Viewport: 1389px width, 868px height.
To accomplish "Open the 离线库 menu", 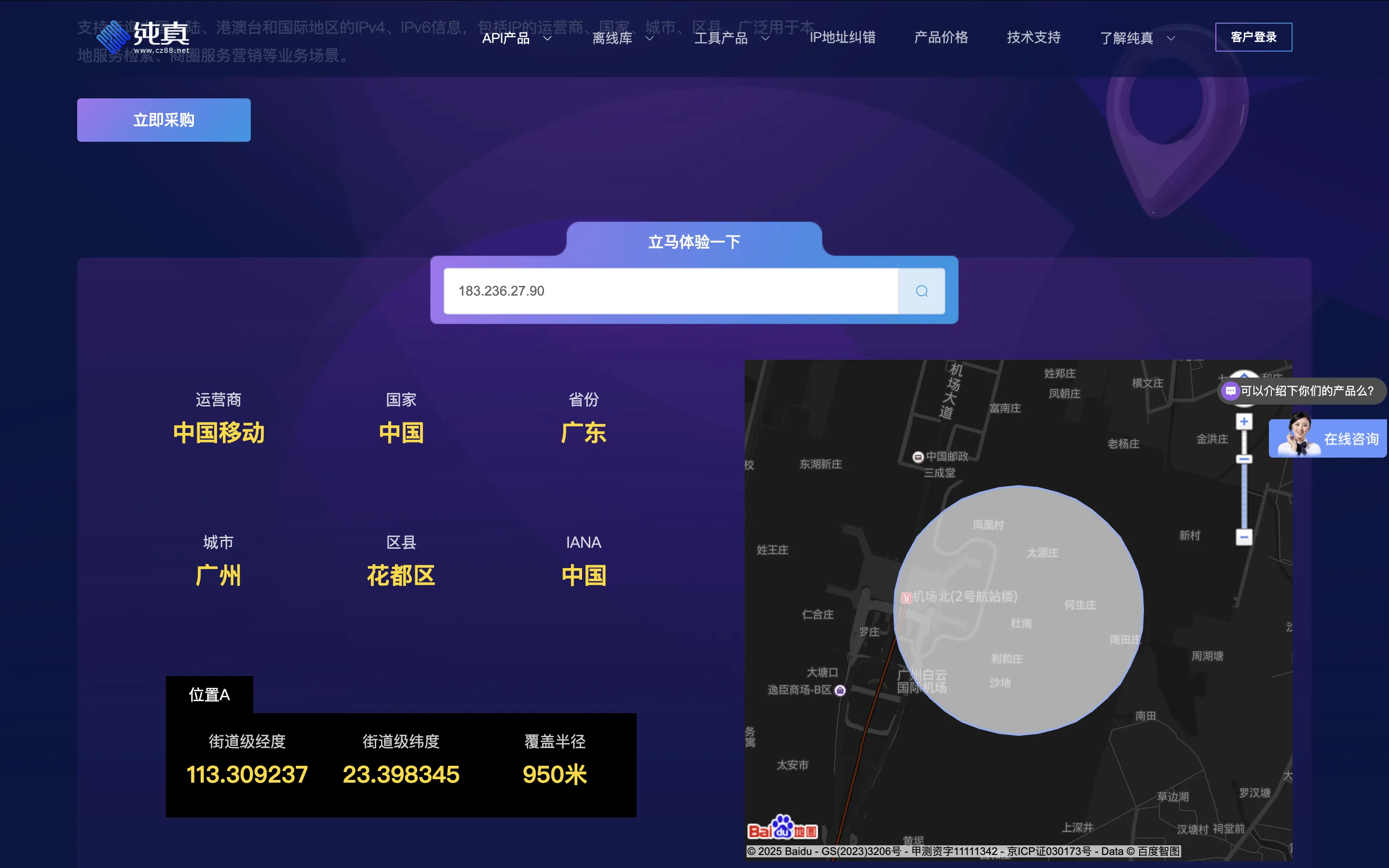I will coord(612,38).
